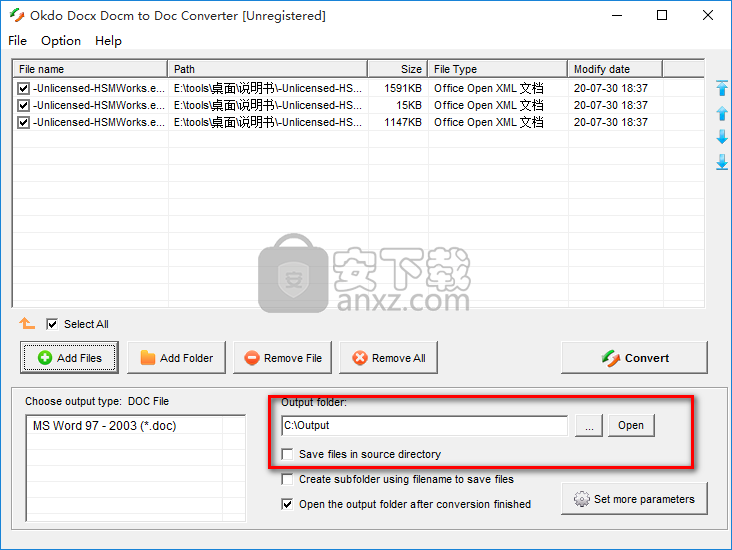732x550 pixels.
Task: Uncheck the 1147KB file's checkbox
Action: (23, 122)
